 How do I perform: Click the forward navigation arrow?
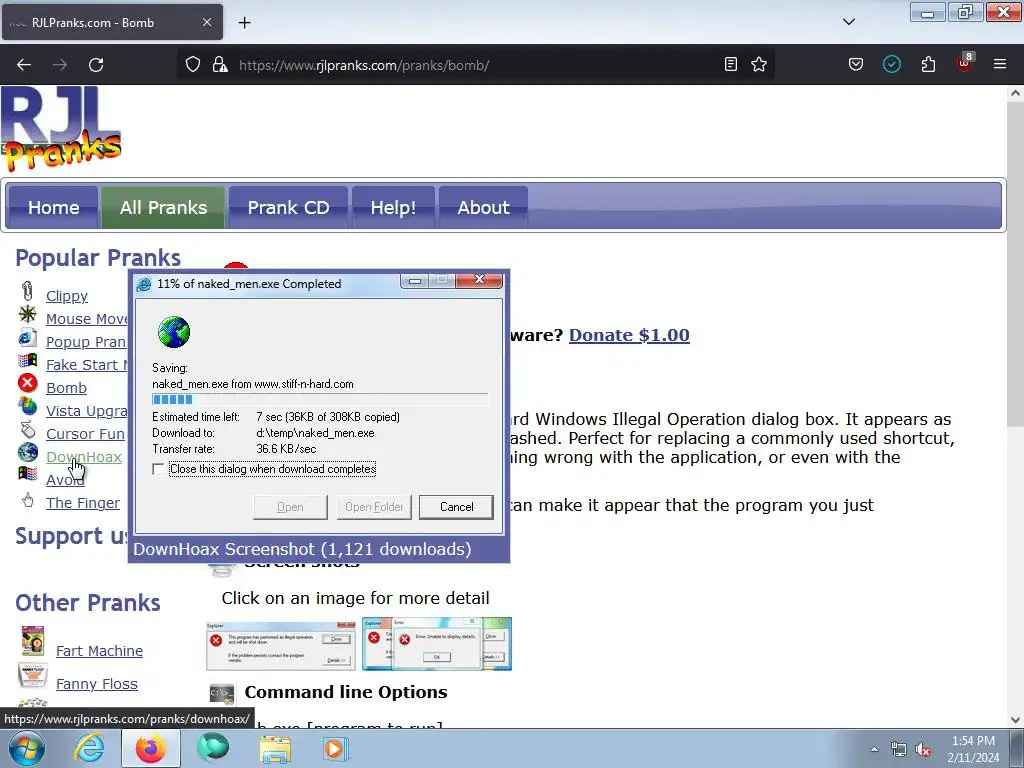point(60,65)
